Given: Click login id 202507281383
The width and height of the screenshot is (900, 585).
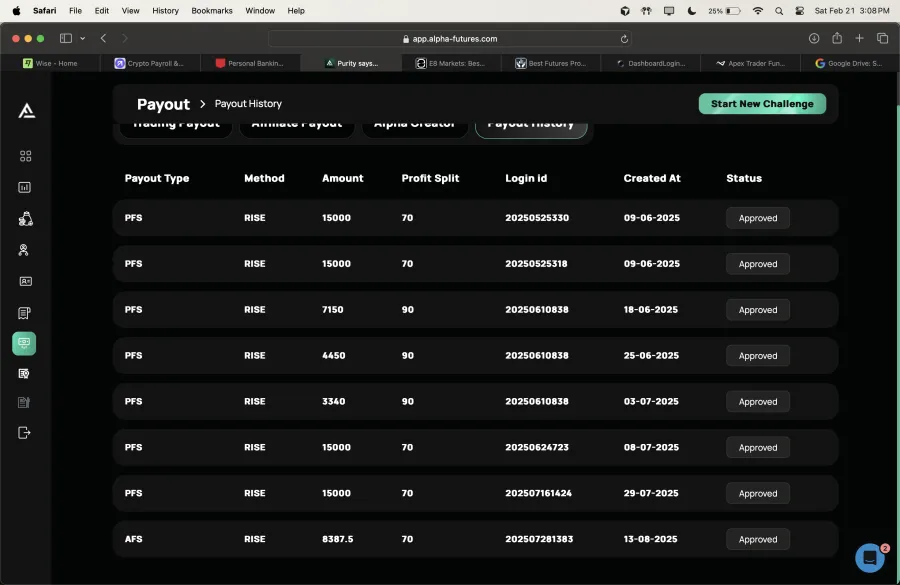Looking at the screenshot, I should pyautogui.click(x=539, y=539).
